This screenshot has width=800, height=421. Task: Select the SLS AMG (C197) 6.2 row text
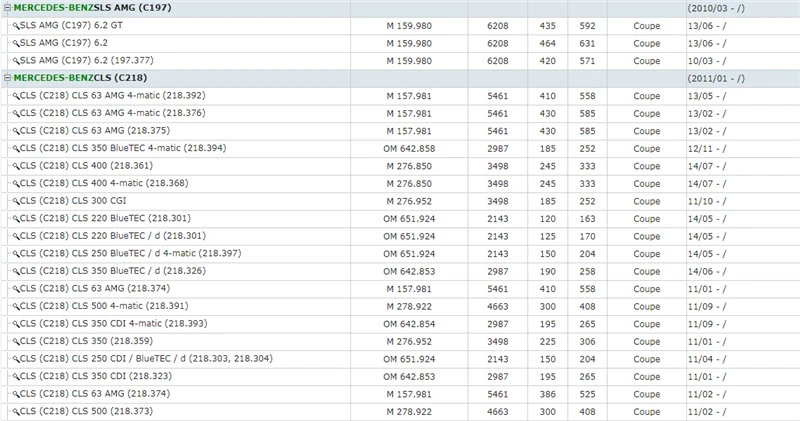click(x=64, y=43)
